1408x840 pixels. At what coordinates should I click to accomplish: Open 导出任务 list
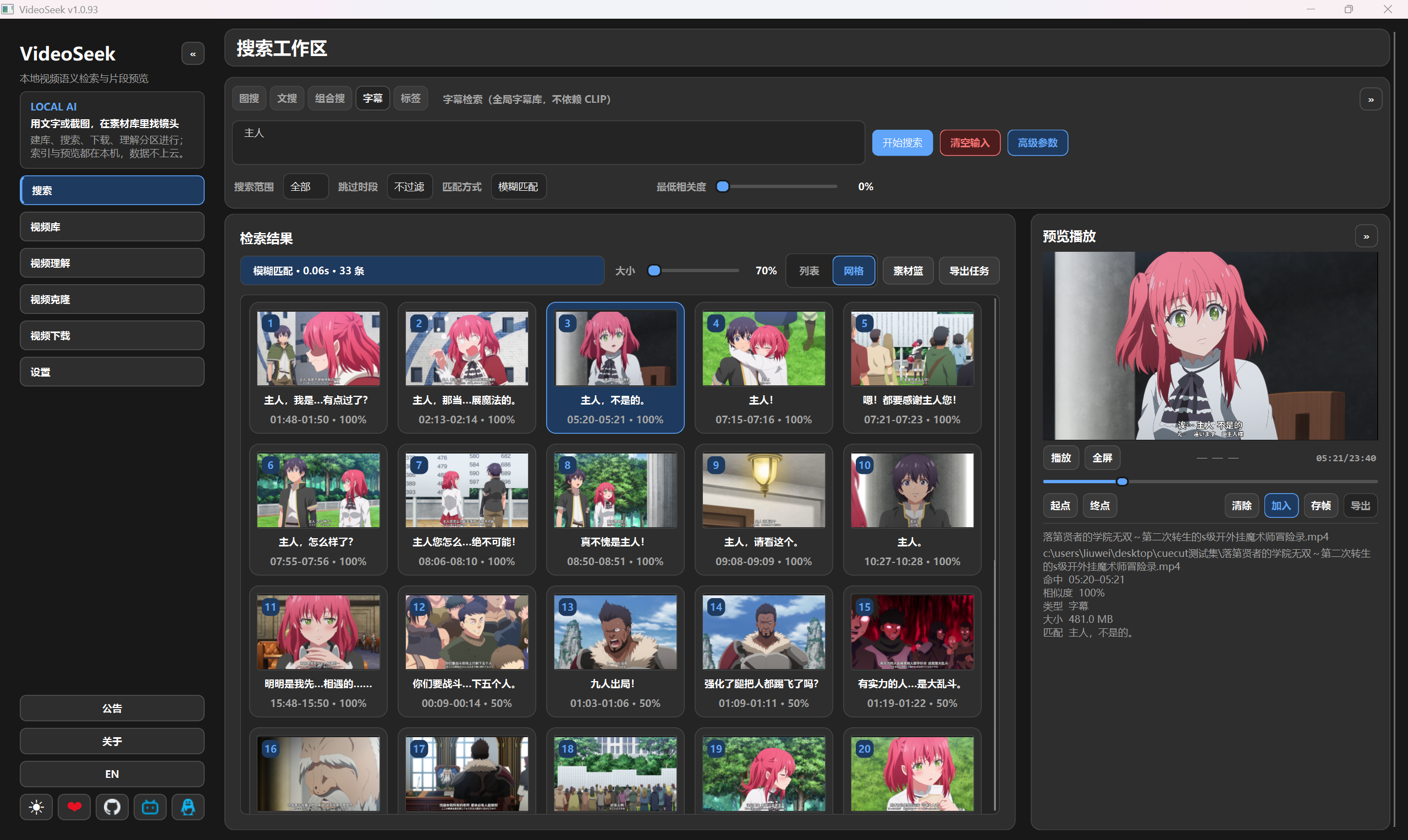969,271
